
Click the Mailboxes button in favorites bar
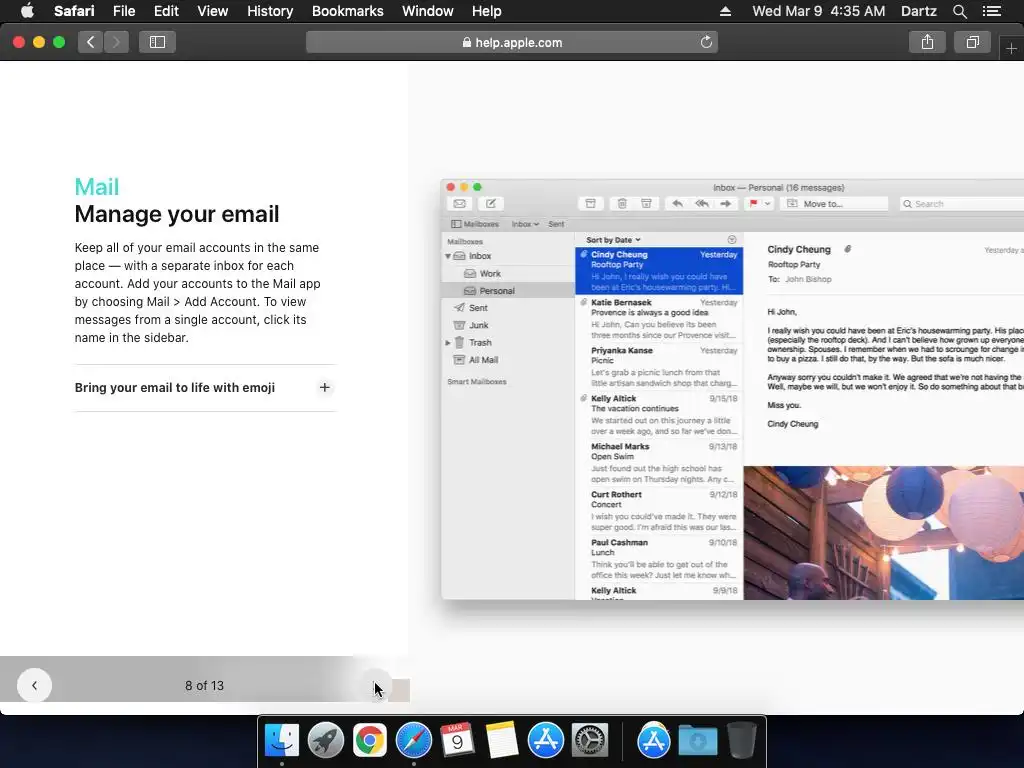(475, 224)
